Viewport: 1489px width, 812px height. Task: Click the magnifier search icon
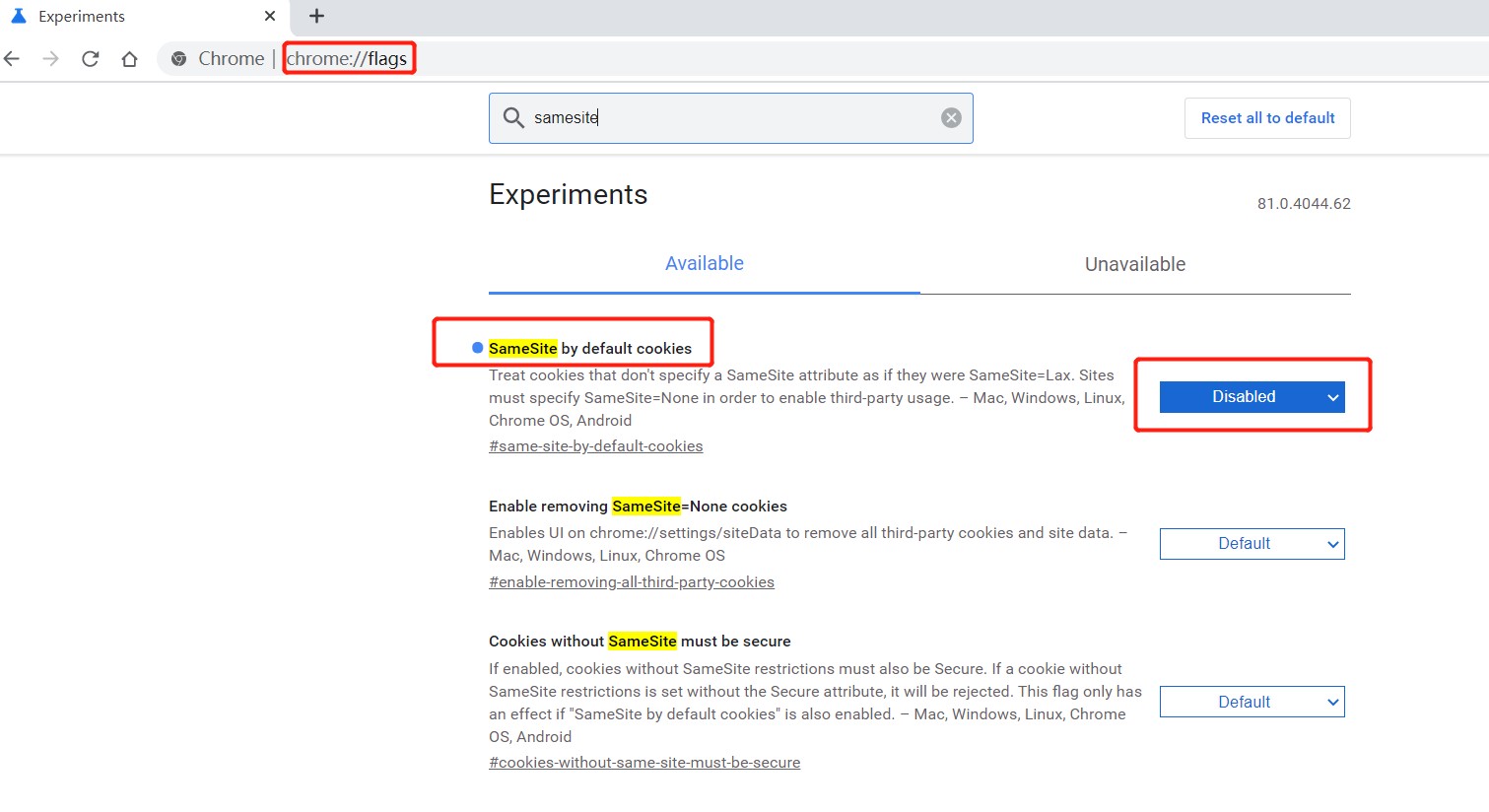512,118
